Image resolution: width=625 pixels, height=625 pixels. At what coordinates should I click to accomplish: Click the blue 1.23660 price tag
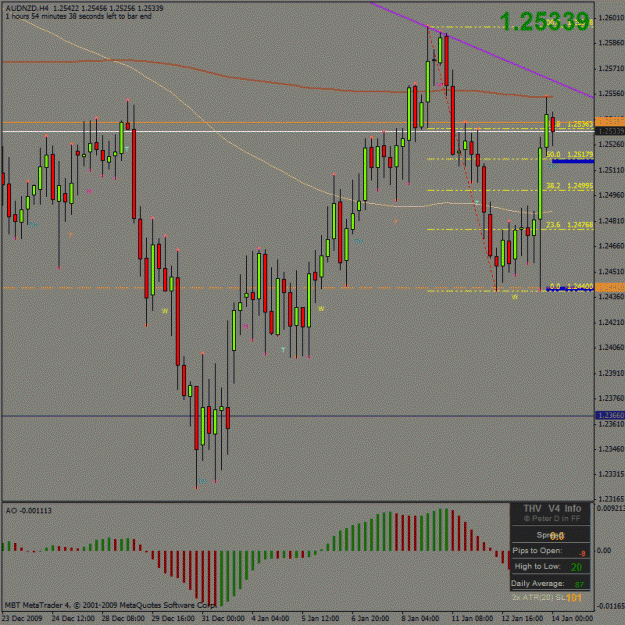[x=610, y=416]
